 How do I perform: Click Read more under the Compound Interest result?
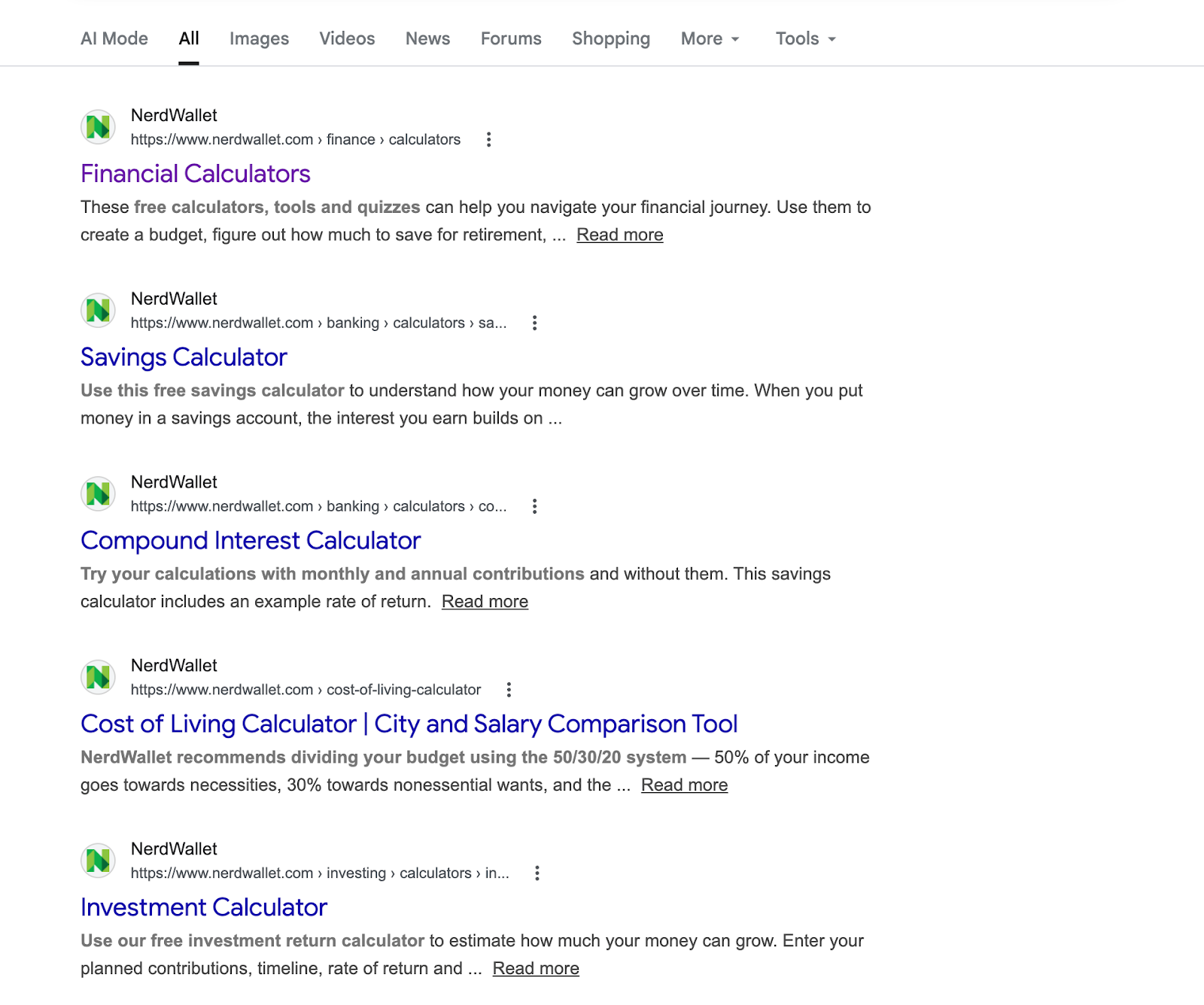(485, 601)
